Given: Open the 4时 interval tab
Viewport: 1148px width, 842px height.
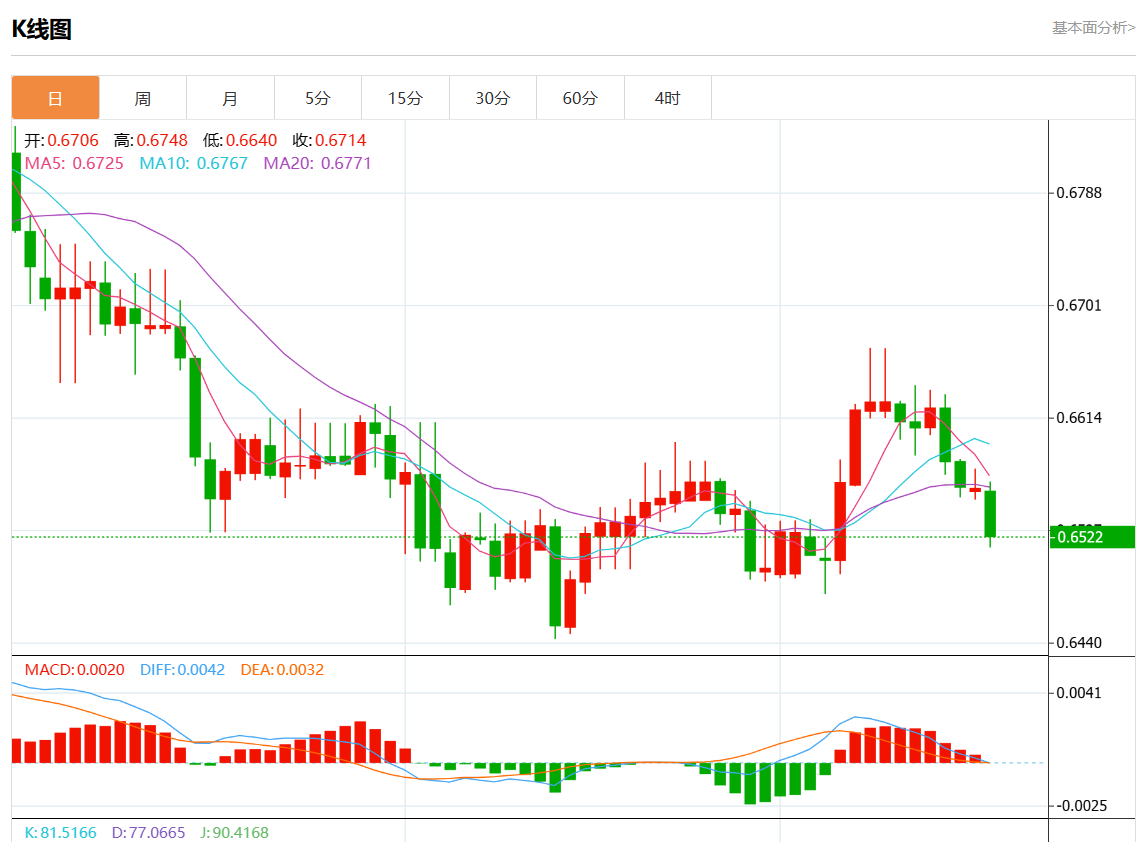Looking at the screenshot, I should (668, 97).
